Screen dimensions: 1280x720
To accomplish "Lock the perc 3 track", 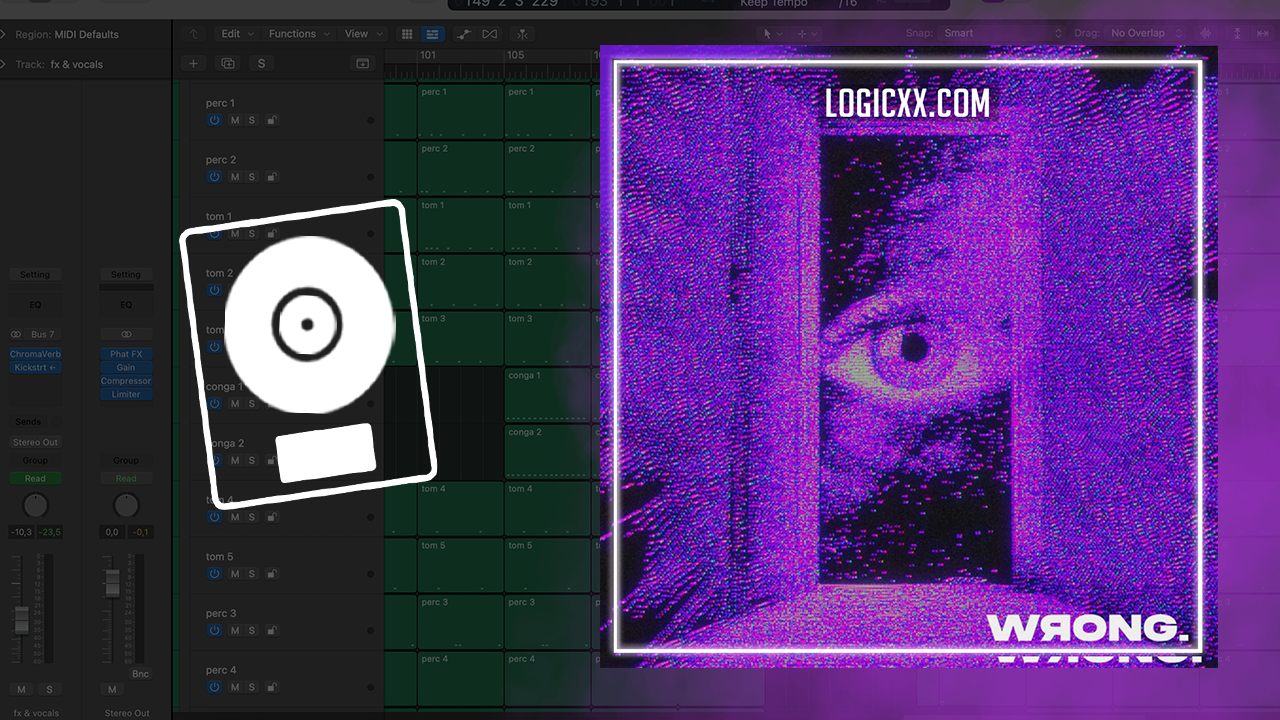I will pos(271,631).
